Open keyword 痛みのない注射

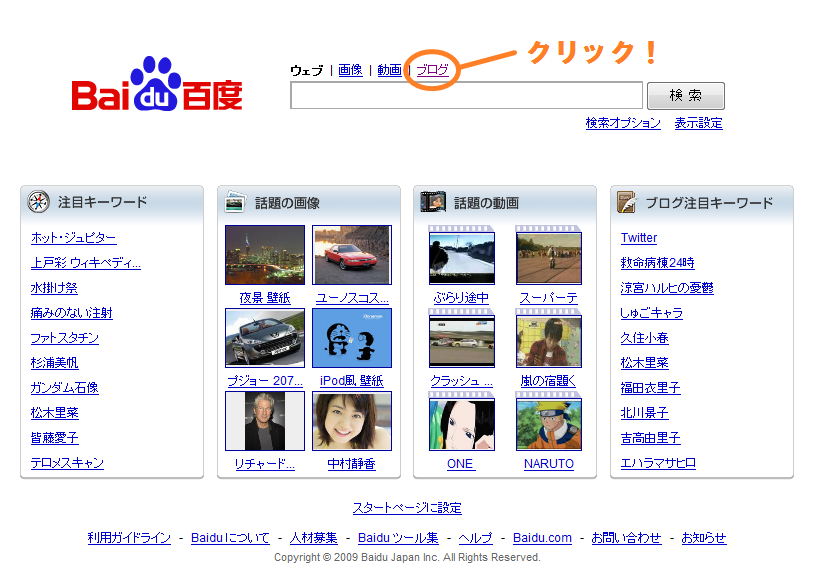(x=71, y=313)
